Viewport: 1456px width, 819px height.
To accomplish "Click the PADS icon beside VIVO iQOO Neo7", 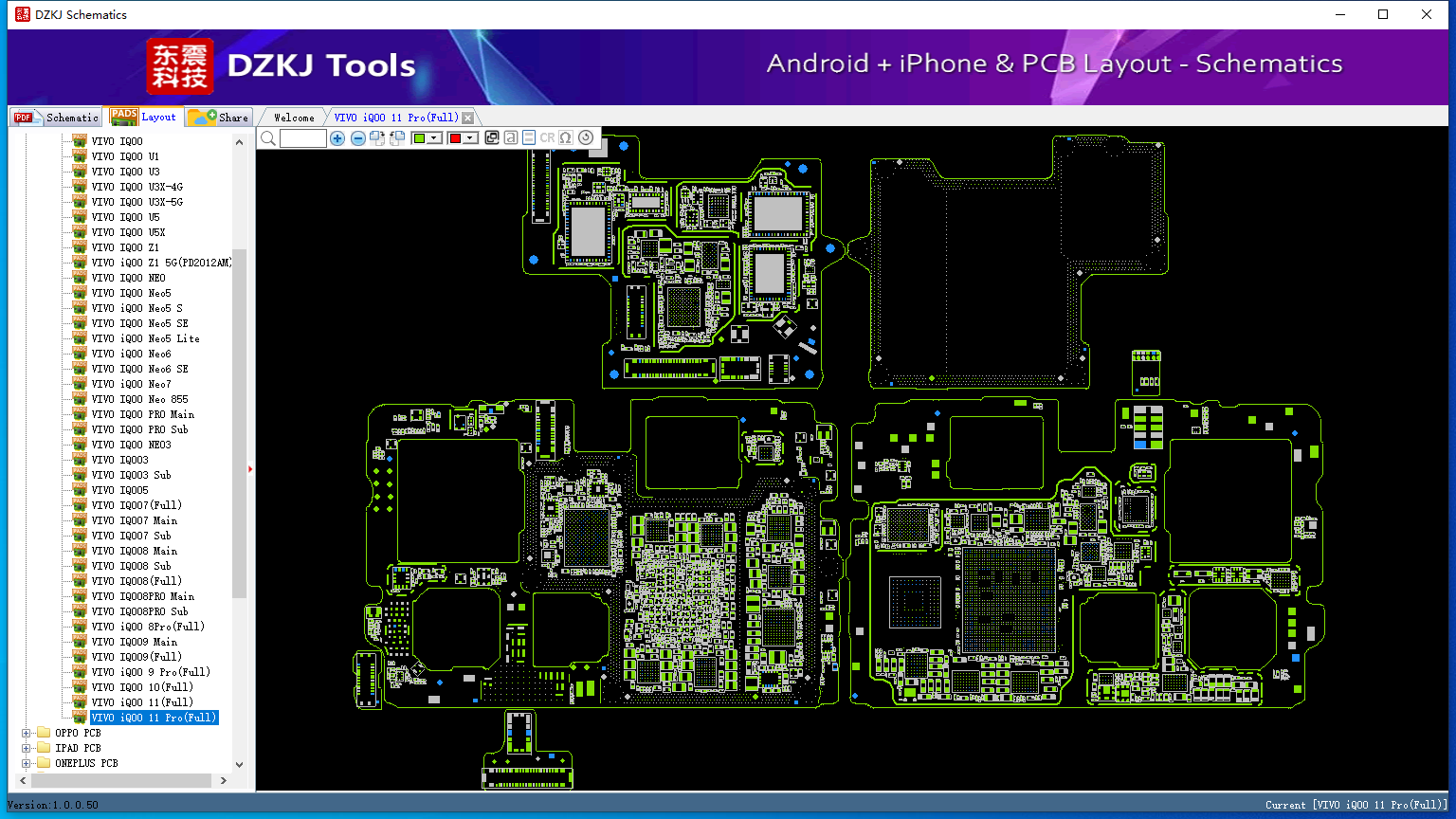I will point(80,384).
